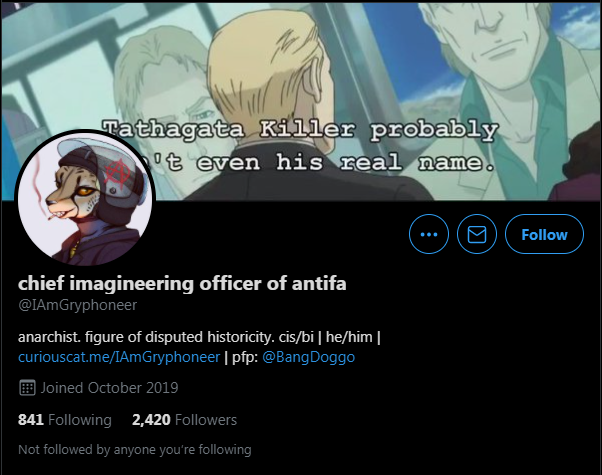Click the display name 'chief imagineering officer of antifa'
The width and height of the screenshot is (602, 475).
click(x=182, y=284)
